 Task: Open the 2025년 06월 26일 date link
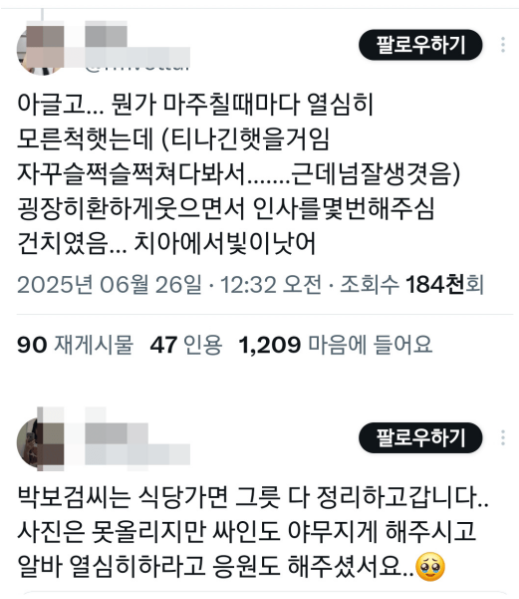[x=110, y=285]
